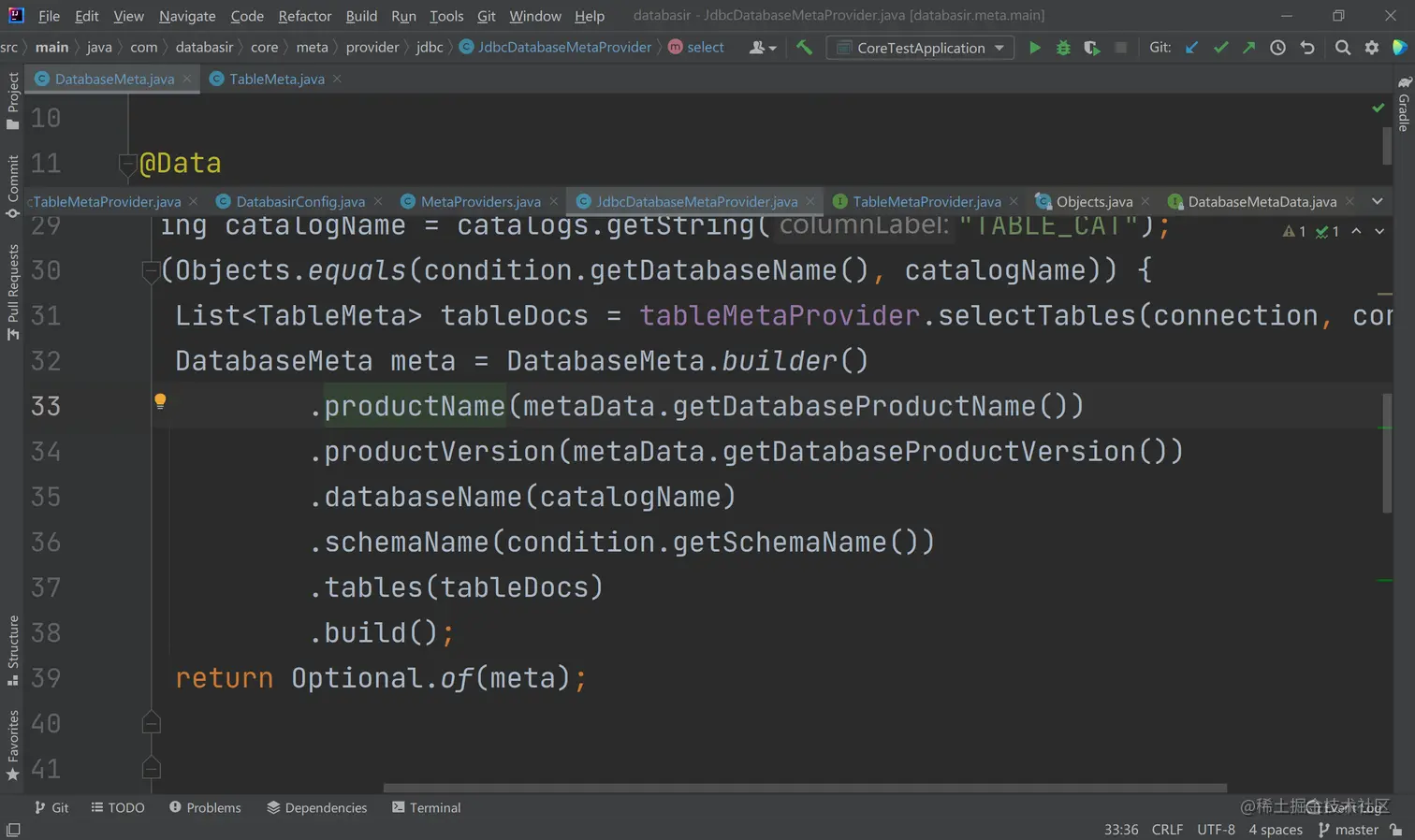1415x840 pixels.
Task: Close the DatabaseMeta.java tab
Action: [x=187, y=79]
